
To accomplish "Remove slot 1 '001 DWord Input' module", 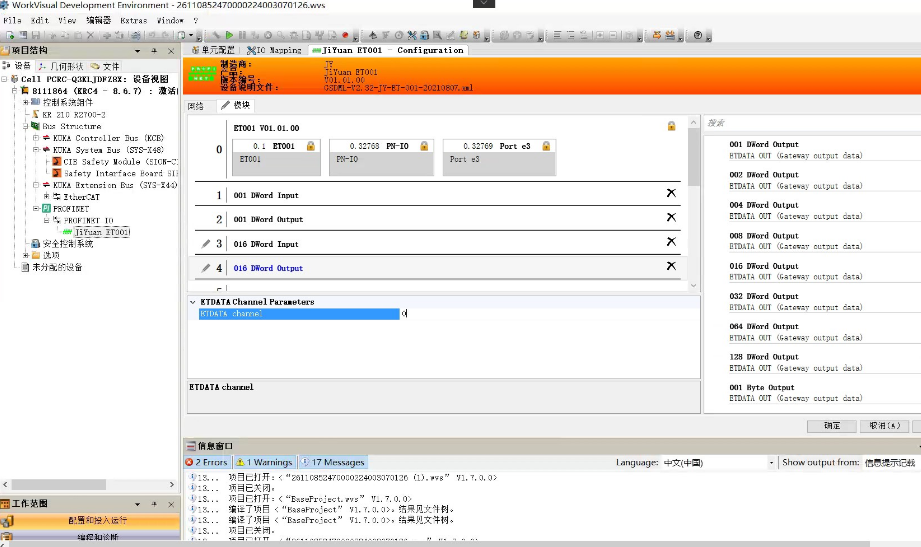I will [x=671, y=194].
